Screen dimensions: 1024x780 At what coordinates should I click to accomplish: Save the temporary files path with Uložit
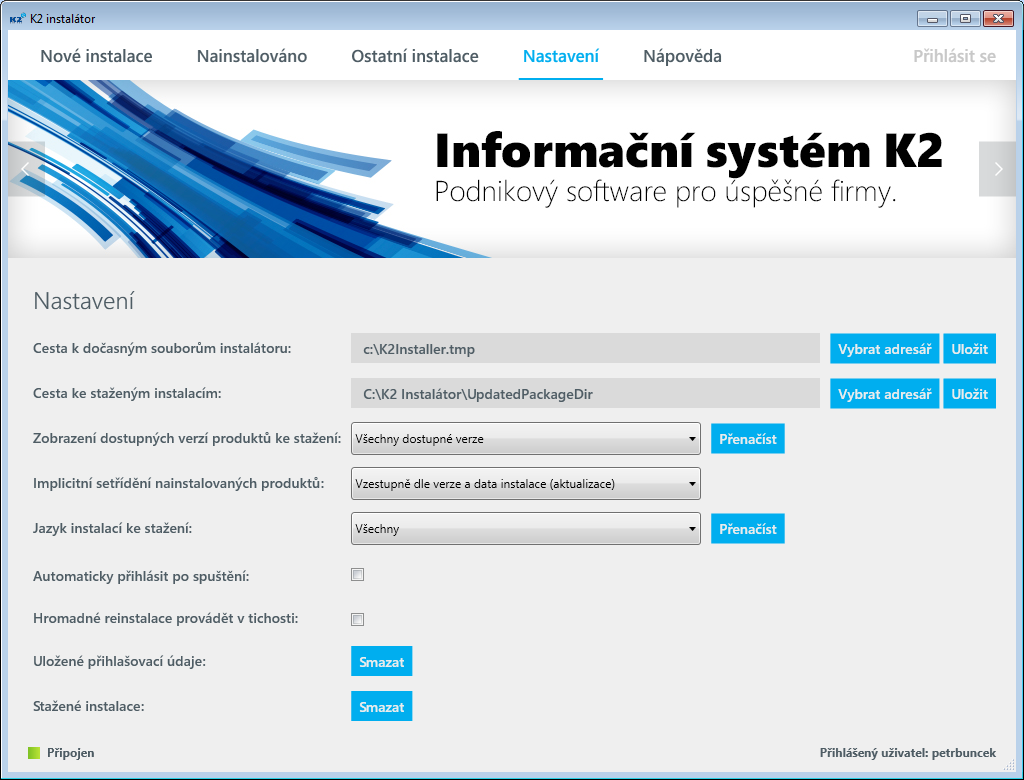point(969,349)
